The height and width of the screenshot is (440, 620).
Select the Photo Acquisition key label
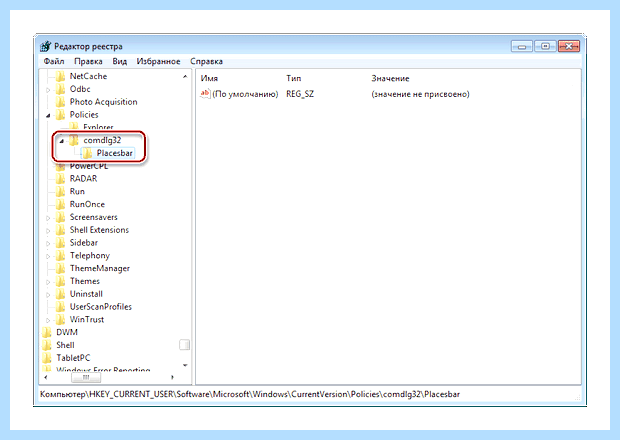coord(104,102)
